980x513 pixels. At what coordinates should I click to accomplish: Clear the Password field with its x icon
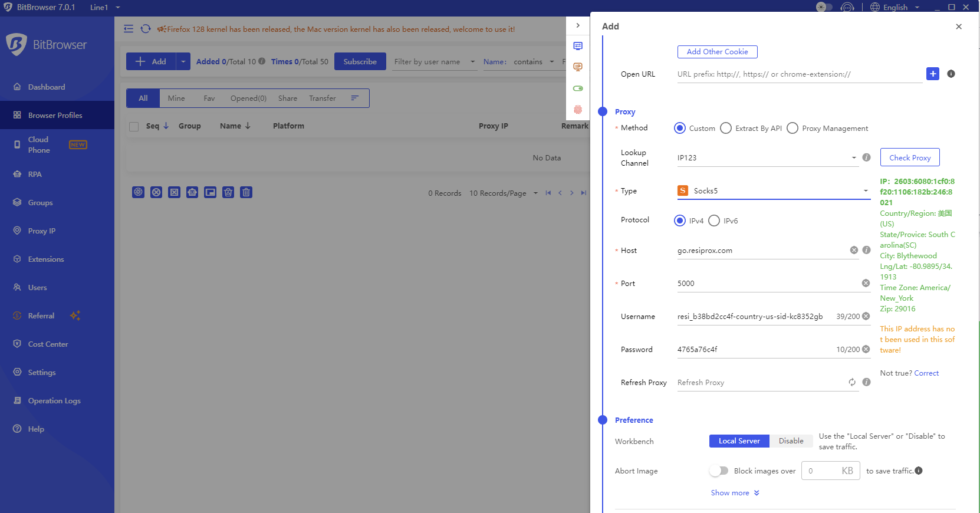[866, 349]
